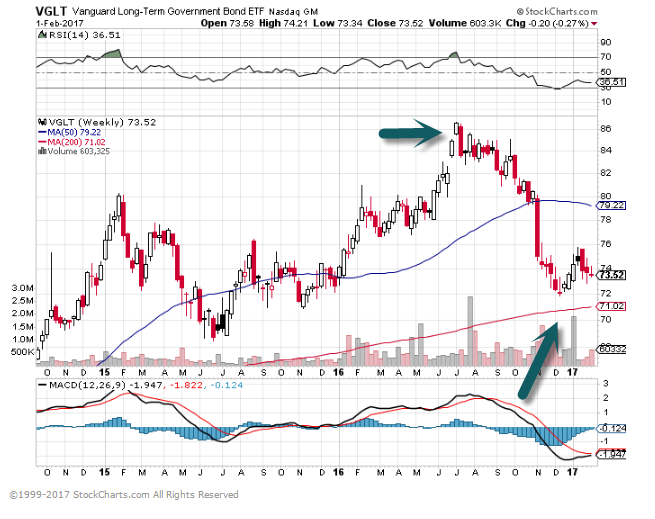This screenshot has height=519, width=655.
Task: Click the Nasdaq GM exchange label
Action: 293,12
